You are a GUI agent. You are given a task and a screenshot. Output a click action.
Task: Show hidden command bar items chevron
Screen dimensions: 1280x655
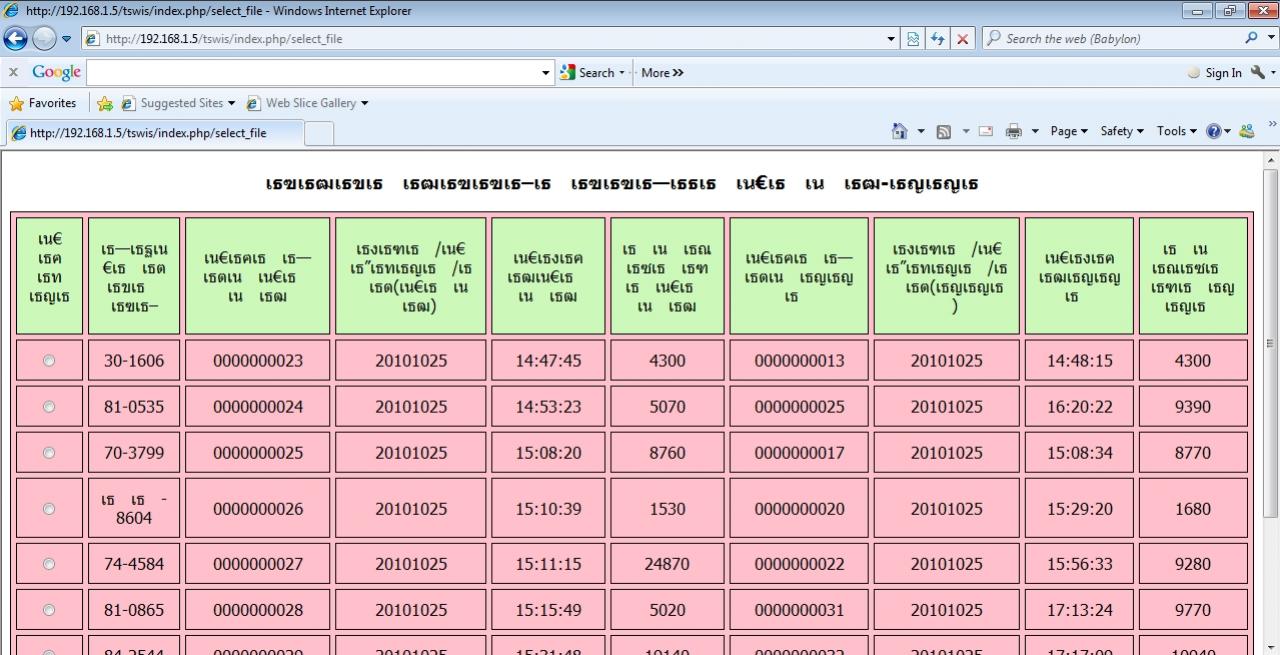click(1272, 125)
